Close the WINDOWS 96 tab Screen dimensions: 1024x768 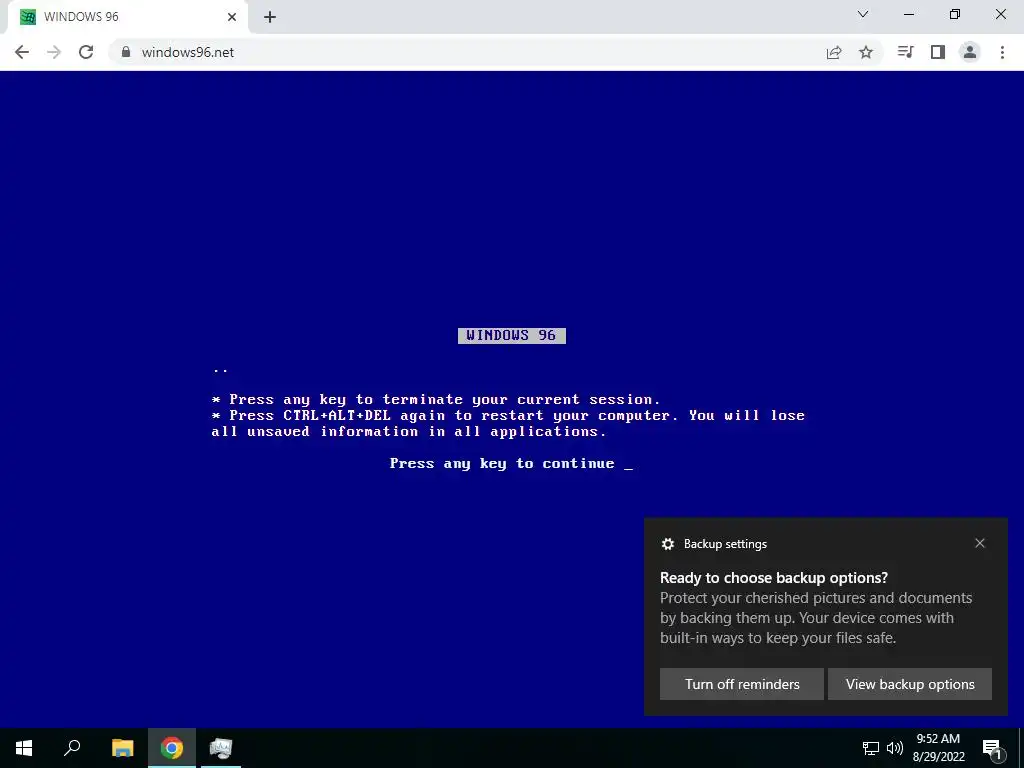coord(232,17)
